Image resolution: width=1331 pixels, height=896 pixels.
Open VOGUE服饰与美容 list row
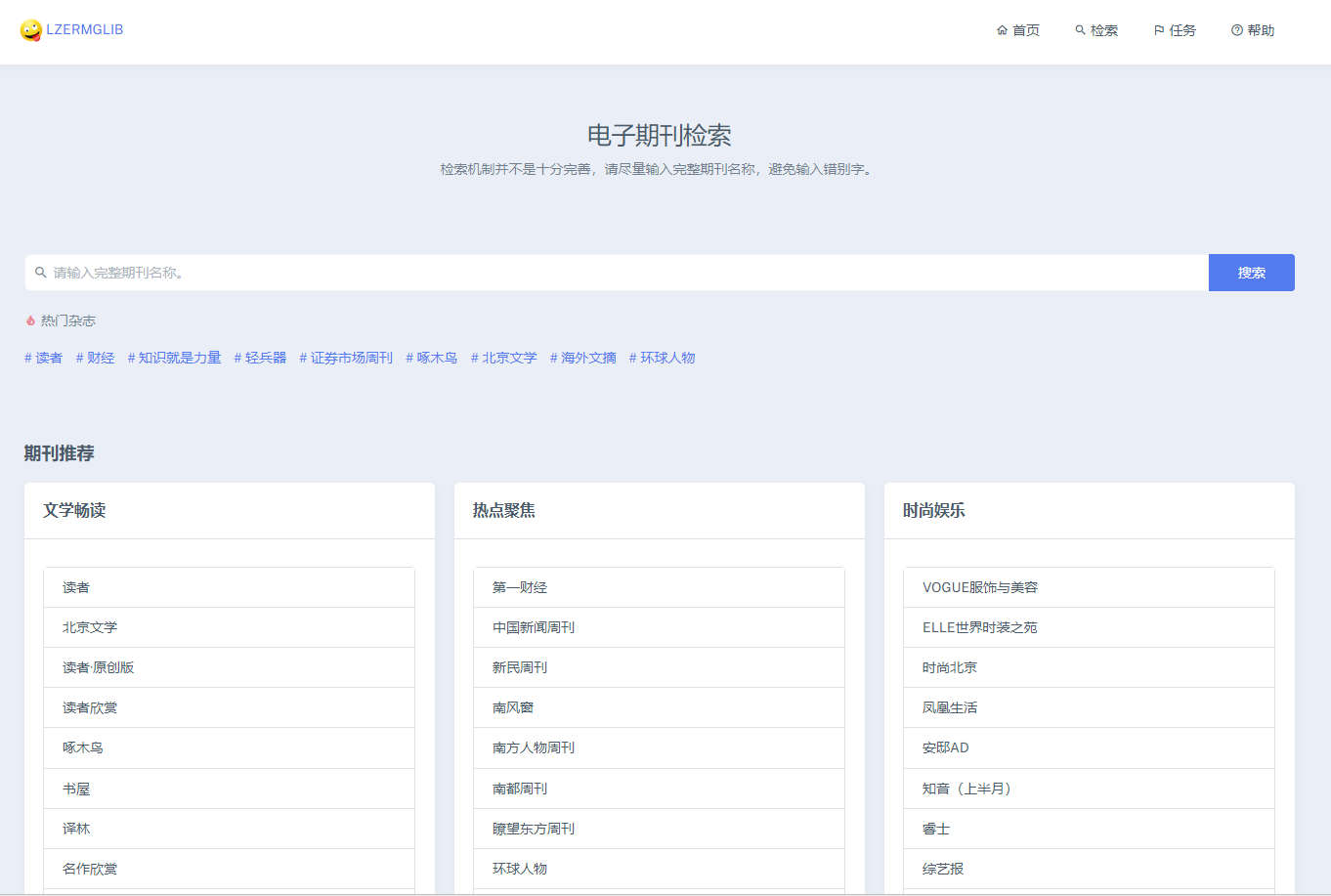[1090, 587]
